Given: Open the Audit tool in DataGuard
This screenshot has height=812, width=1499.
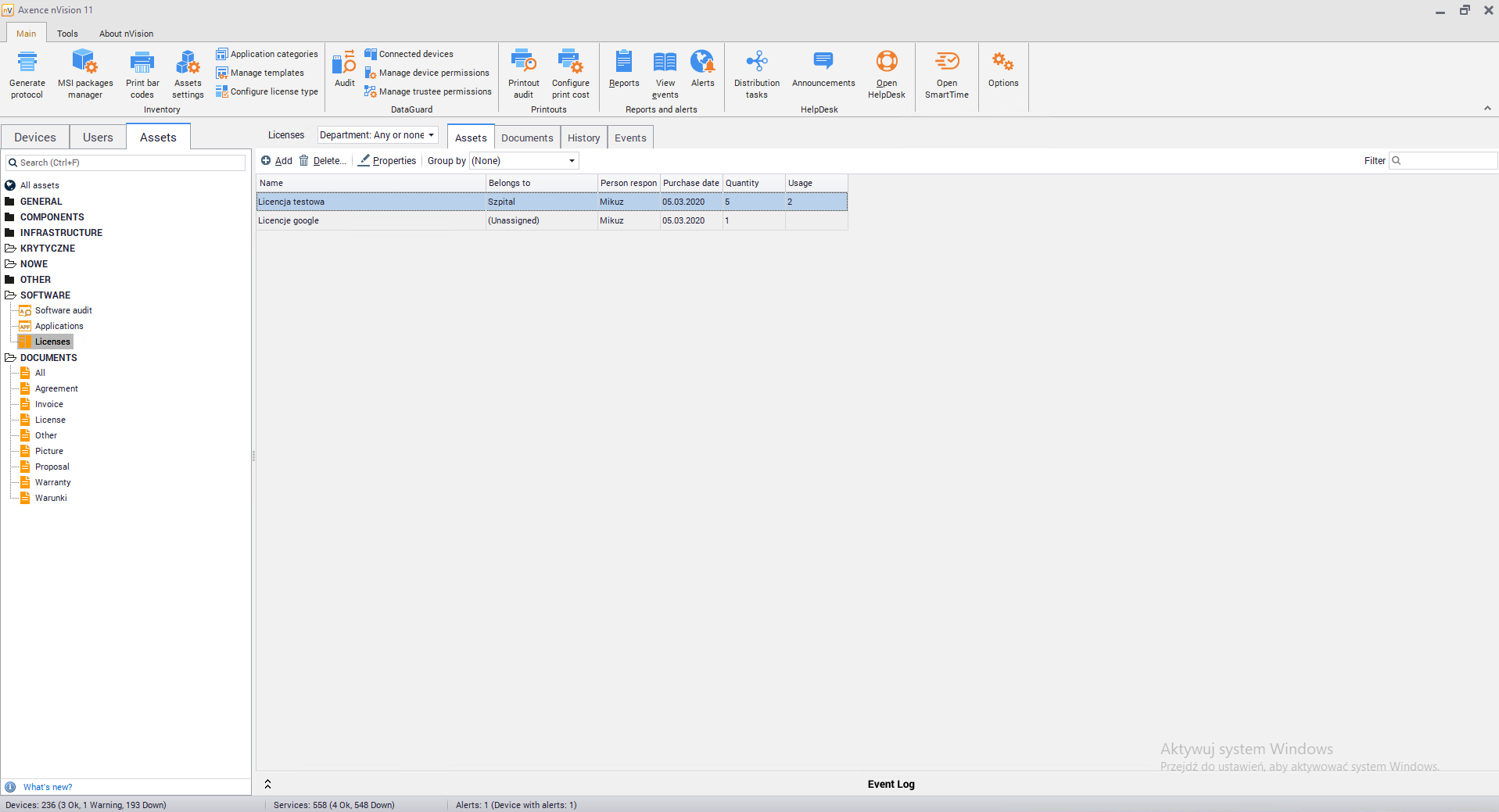Looking at the screenshot, I should (344, 64).
